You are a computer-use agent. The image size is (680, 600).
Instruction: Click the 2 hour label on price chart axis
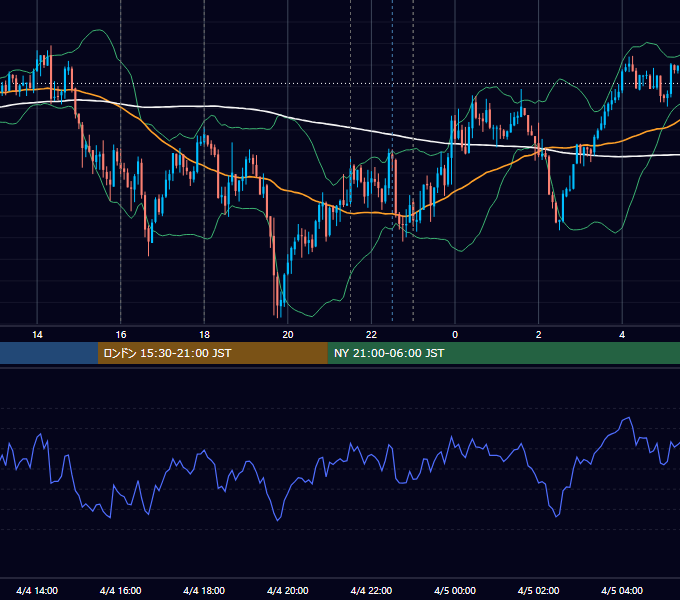click(x=539, y=335)
